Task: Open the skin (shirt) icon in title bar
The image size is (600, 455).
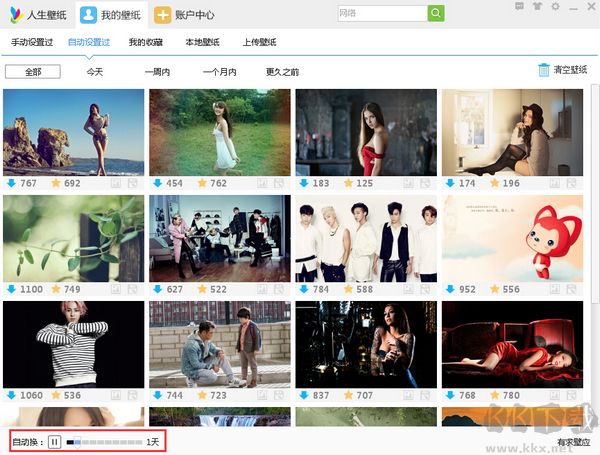Action: 536,7
